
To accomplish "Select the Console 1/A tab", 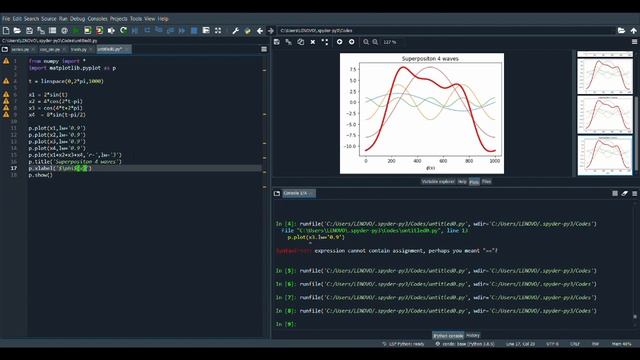I will (x=298, y=193).
